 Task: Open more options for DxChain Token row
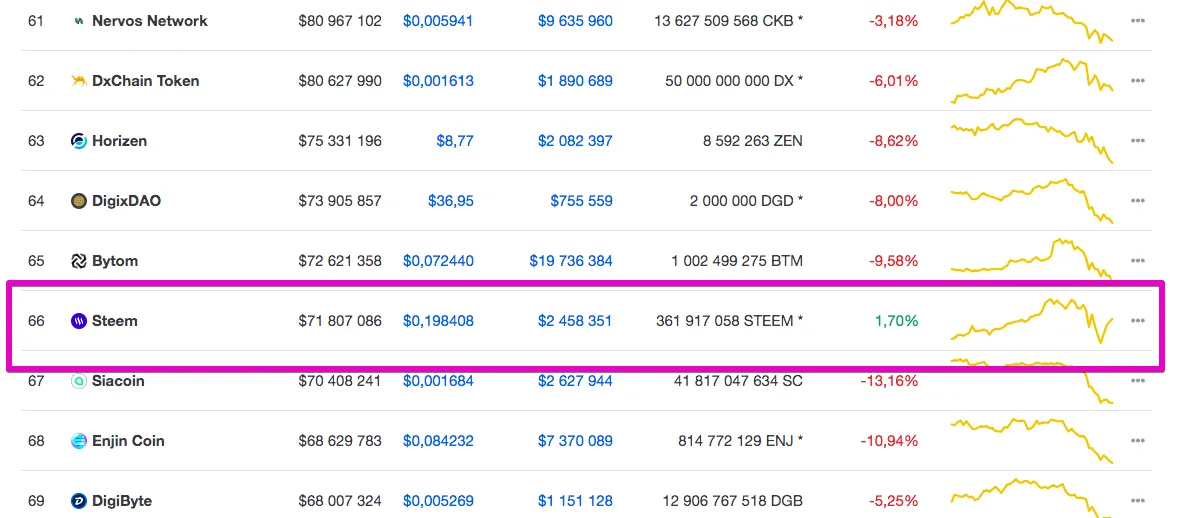[1138, 81]
